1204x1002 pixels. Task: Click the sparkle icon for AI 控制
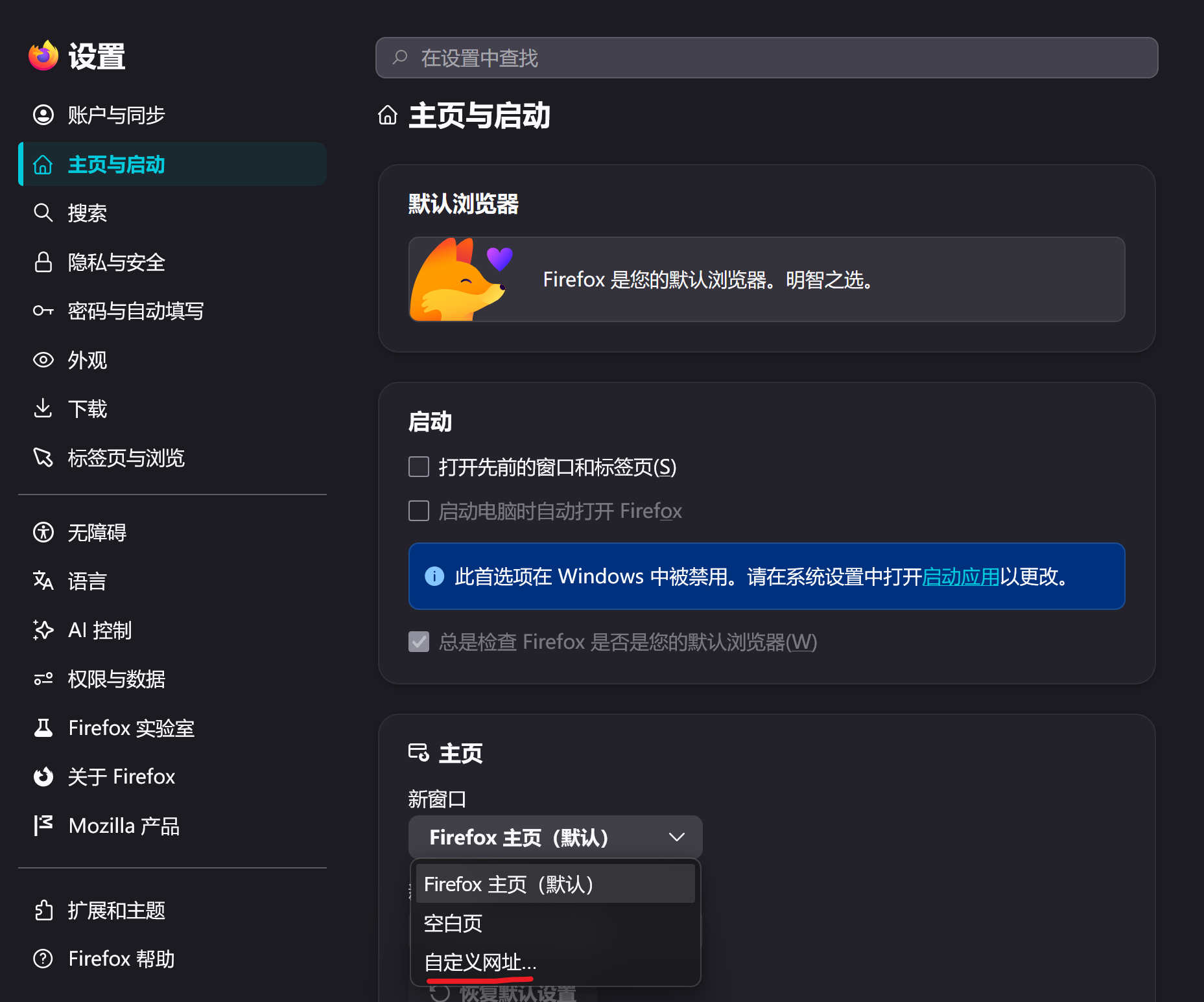click(43, 630)
